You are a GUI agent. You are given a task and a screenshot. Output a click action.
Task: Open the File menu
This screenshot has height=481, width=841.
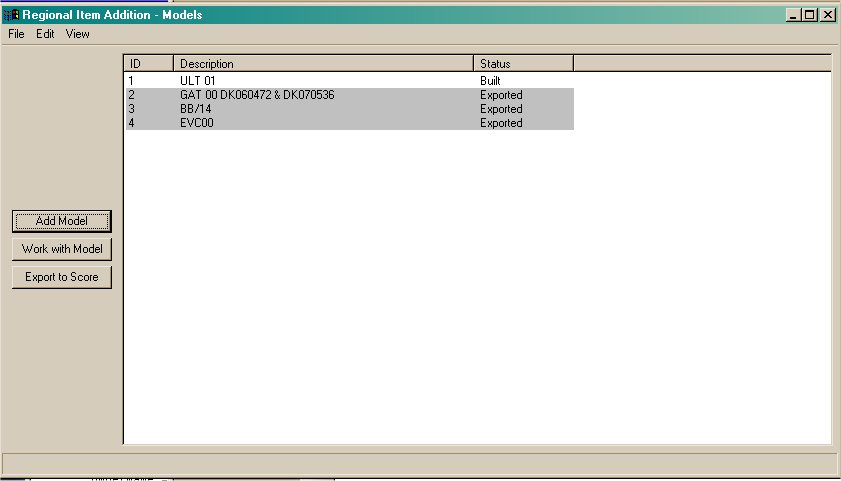point(16,34)
